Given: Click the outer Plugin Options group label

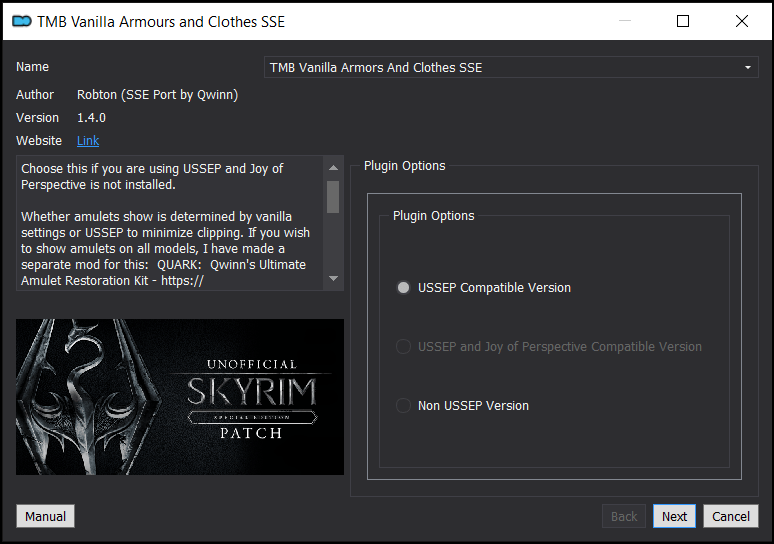Looking at the screenshot, I should click(x=404, y=166).
